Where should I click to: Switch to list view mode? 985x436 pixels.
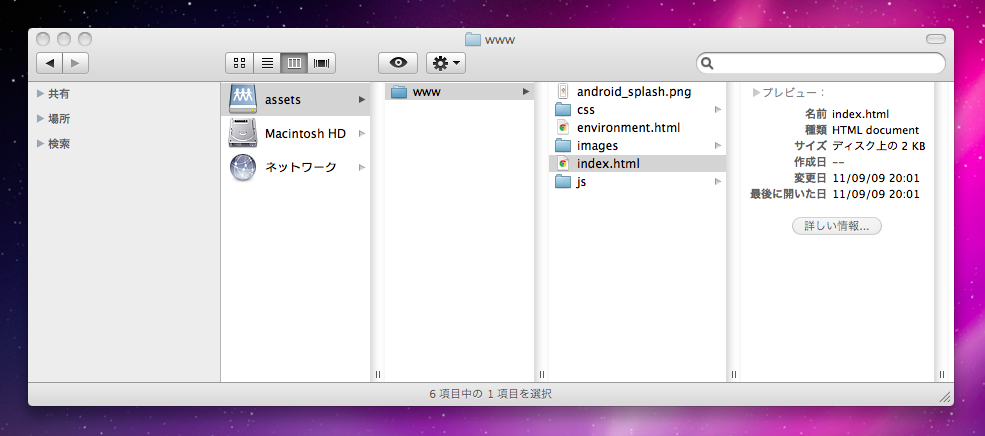pos(267,63)
